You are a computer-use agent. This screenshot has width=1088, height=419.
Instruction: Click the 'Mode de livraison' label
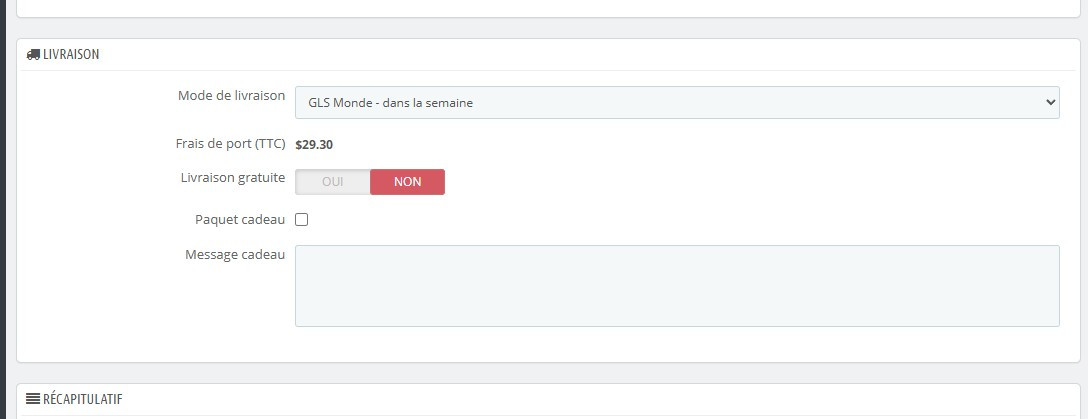(x=231, y=96)
